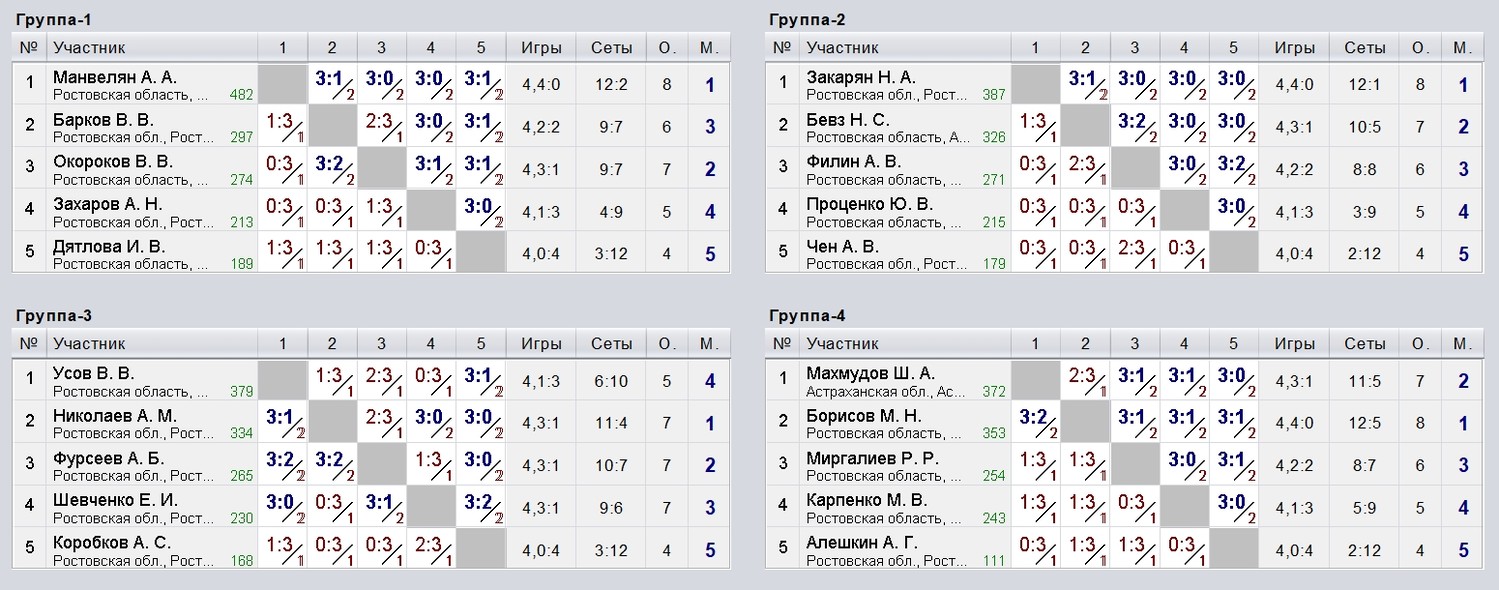This screenshot has height=590, width=1499.
Task: Open participant Закарян Н. А. in Группа-2
Action: [x=861, y=77]
